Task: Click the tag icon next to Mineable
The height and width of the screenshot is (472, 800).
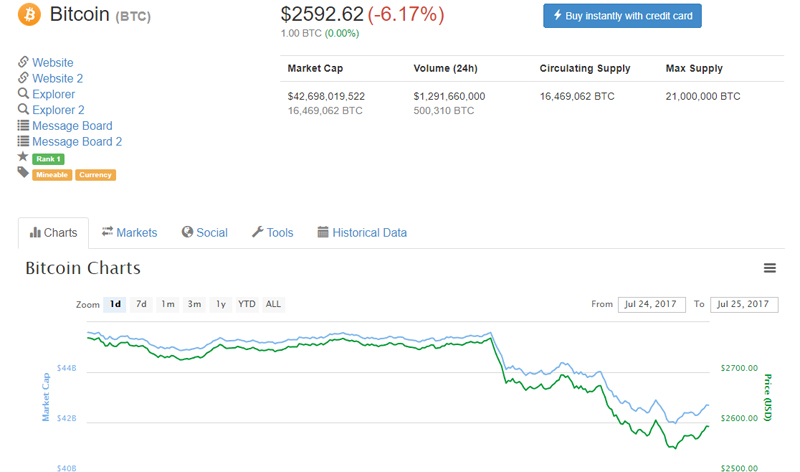Action: 23,172
